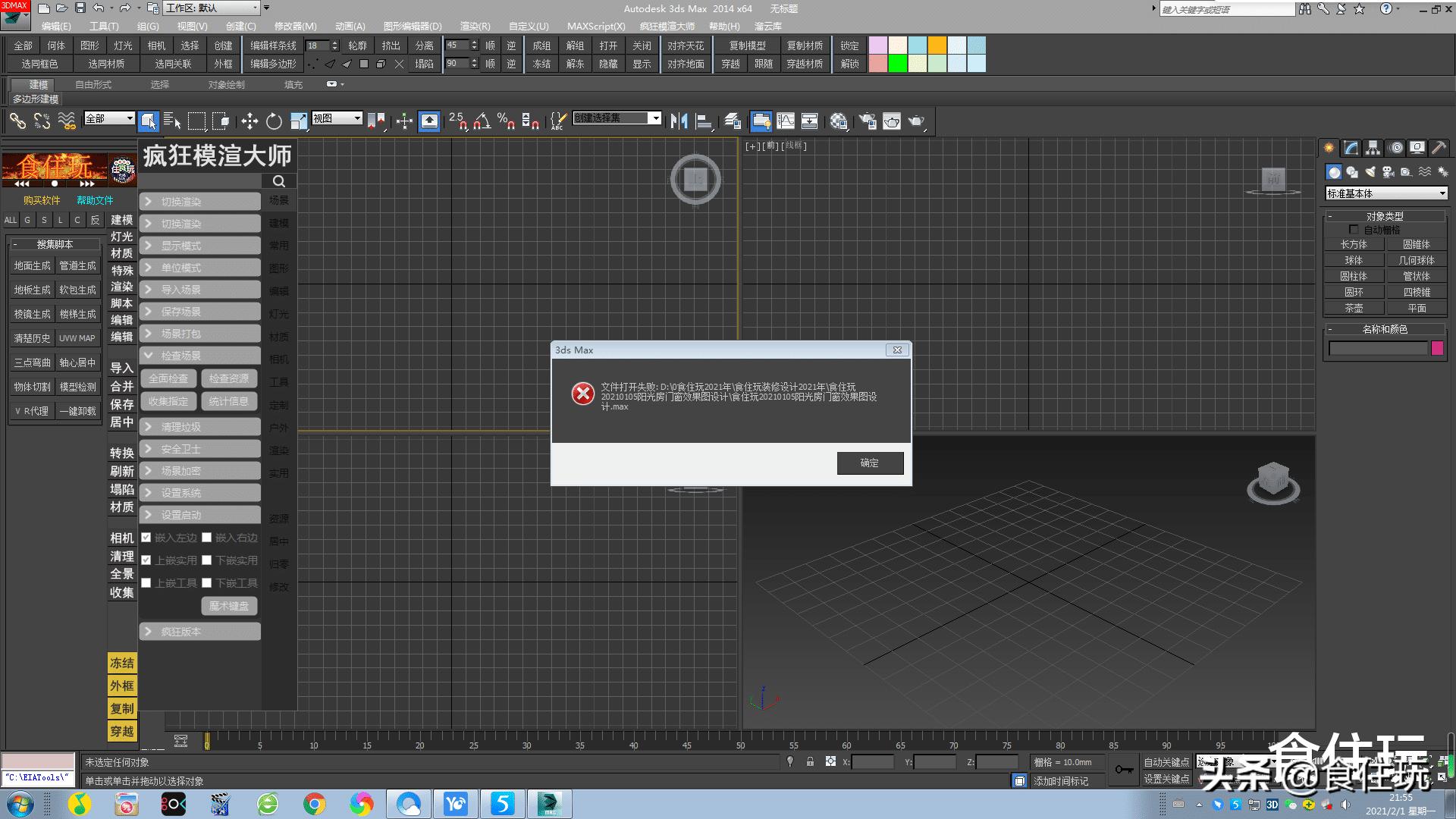Screen dimensions: 1456x819
Task: Click 确定 in the error dialog
Action: click(870, 463)
